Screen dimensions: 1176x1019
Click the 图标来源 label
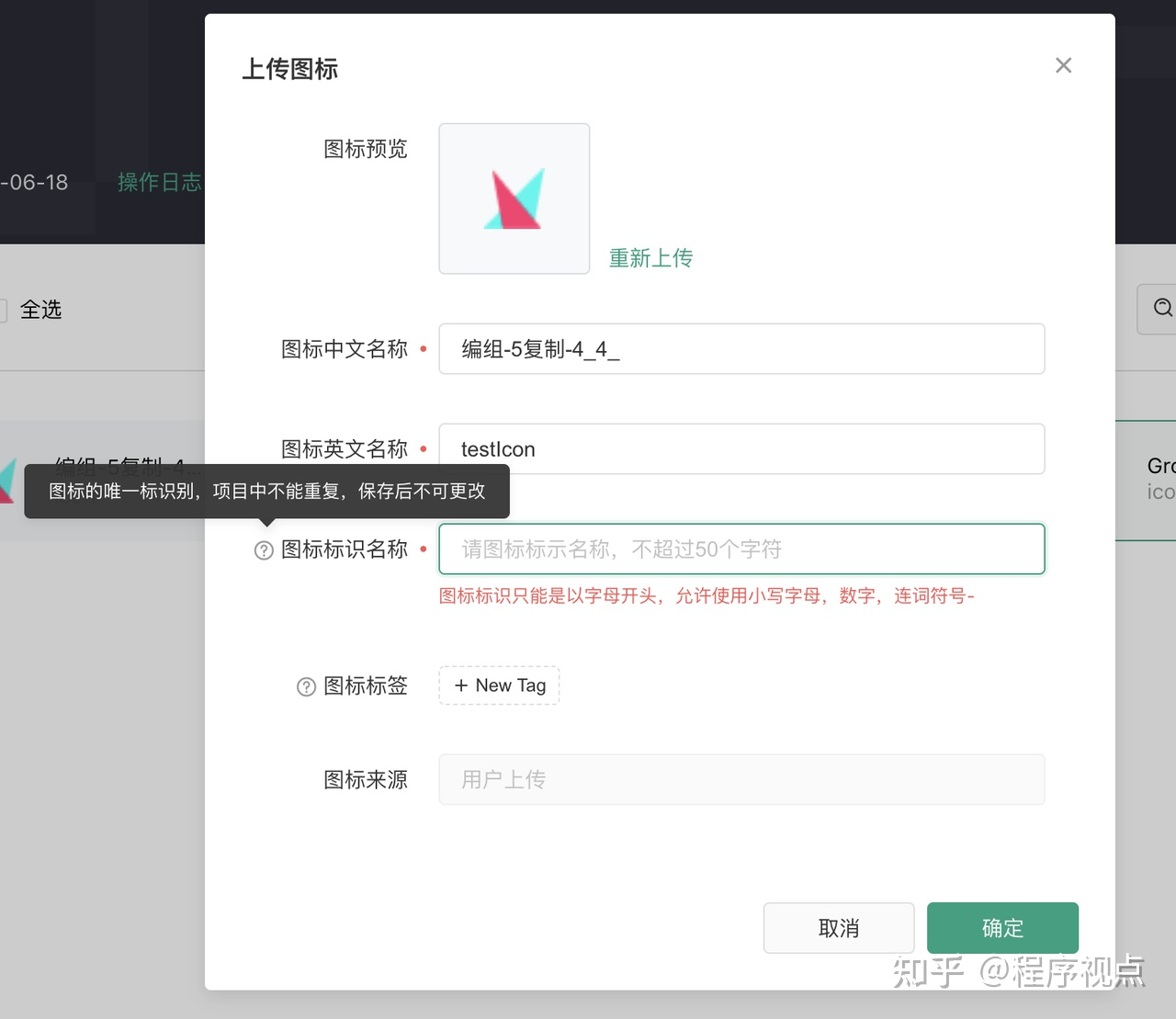(365, 780)
